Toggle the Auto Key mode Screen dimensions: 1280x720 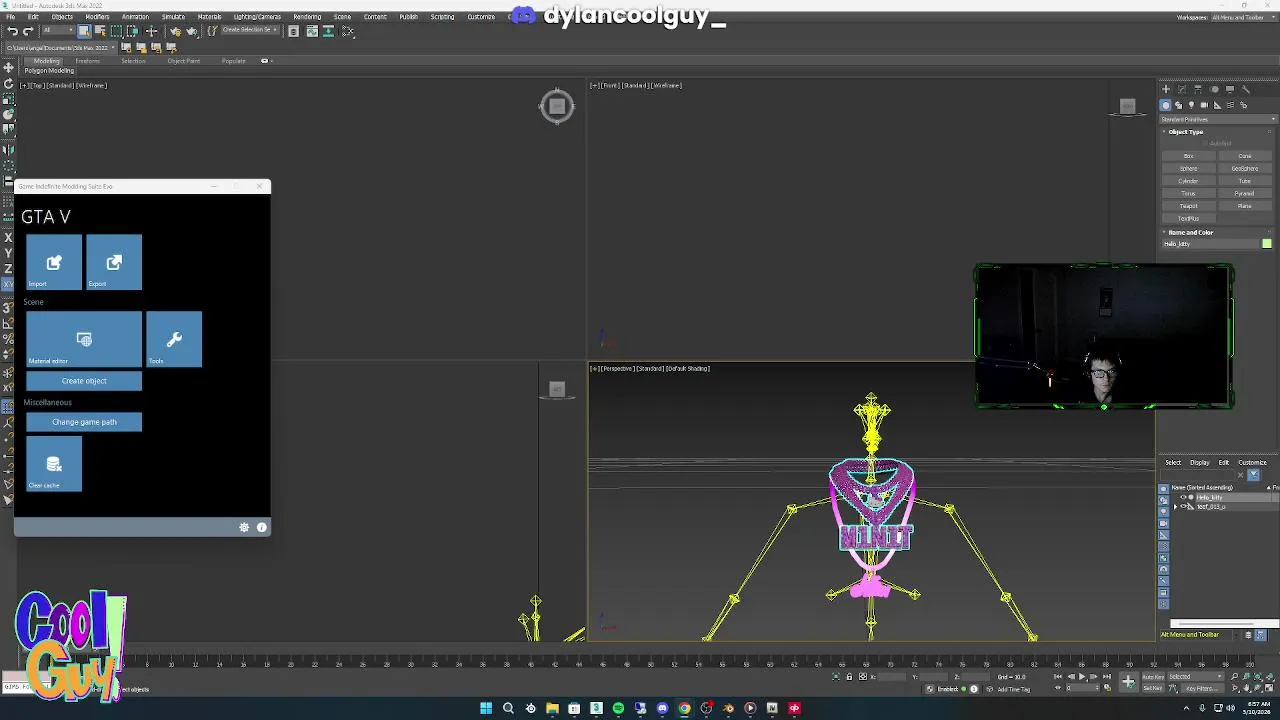pos(1152,677)
